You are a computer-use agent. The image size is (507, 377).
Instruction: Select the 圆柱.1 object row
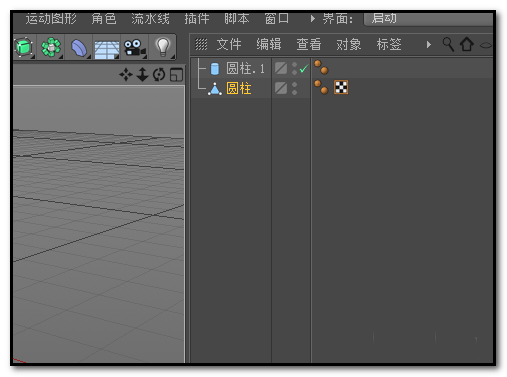pos(245,69)
